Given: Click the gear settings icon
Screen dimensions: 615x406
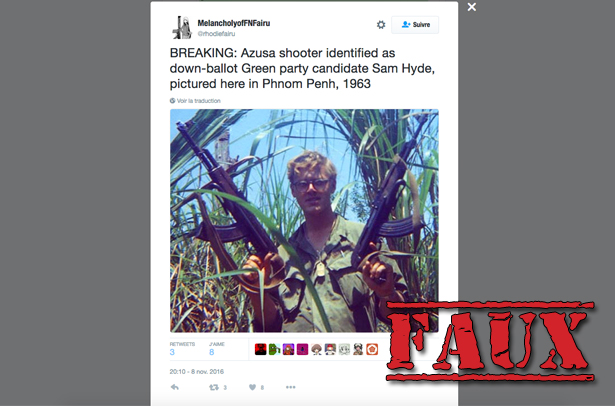Looking at the screenshot, I should coord(381,25).
